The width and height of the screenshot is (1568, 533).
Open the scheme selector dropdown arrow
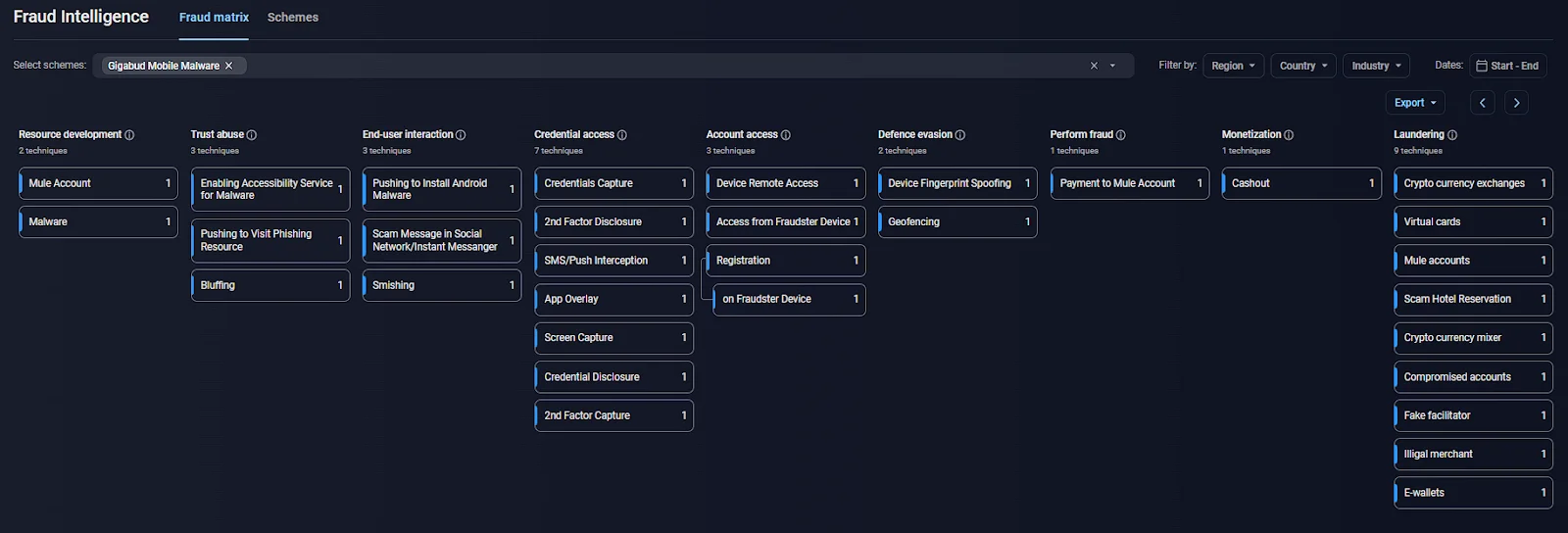[x=1112, y=66]
